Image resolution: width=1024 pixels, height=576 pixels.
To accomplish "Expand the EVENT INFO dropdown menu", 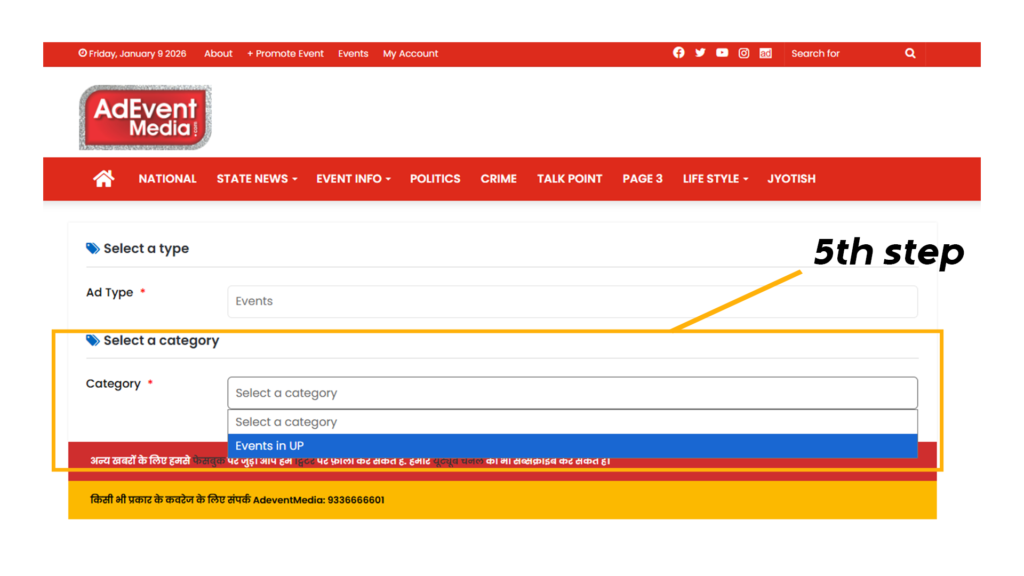I will tap(353, 179).
